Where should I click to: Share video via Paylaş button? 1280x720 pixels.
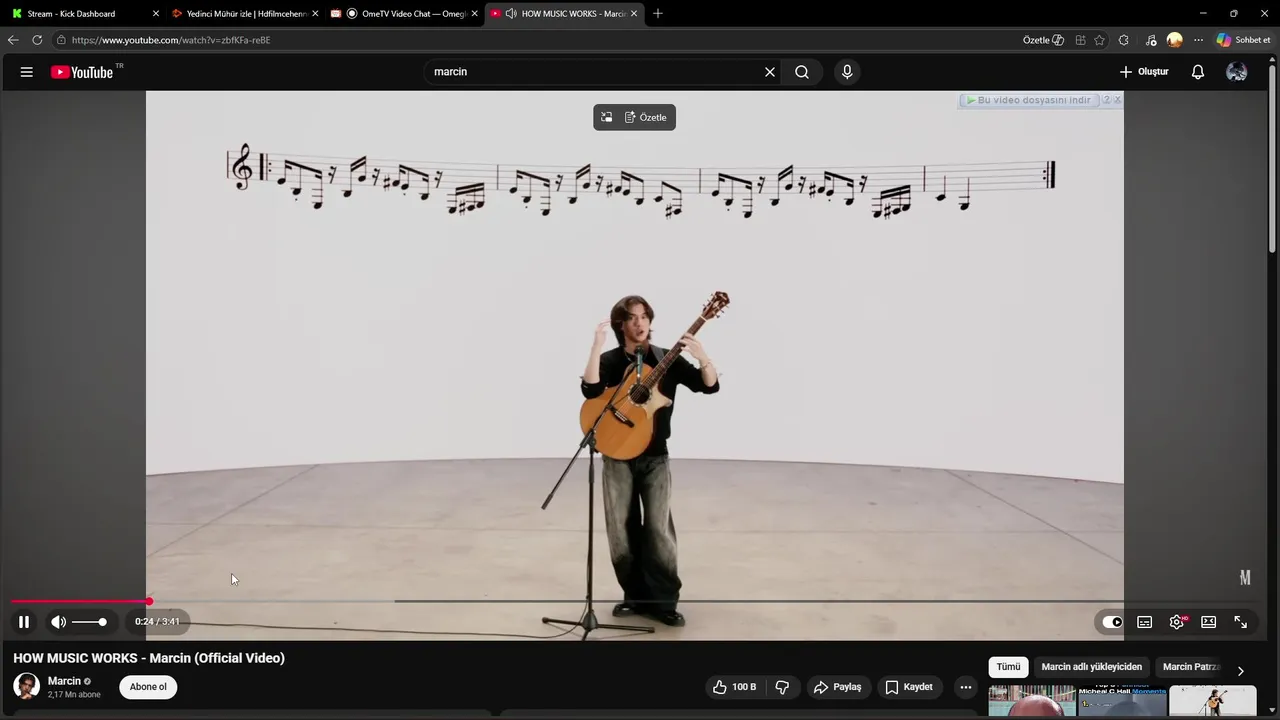(x=837, y=687)
